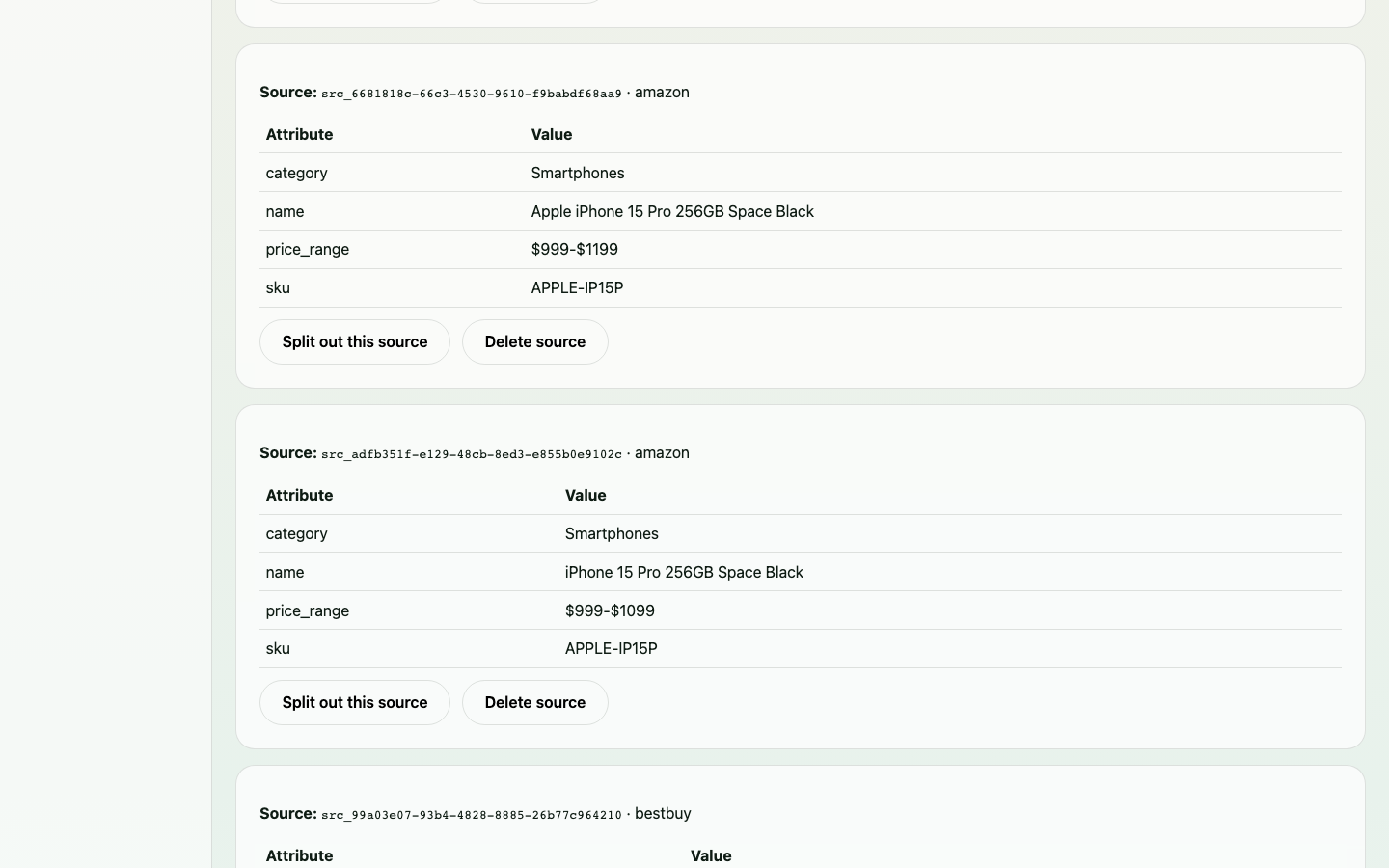Click APPLE-IP15P sku in src_6681818c card
Screen dimensions: 1389x868
[x=577, y=287]
